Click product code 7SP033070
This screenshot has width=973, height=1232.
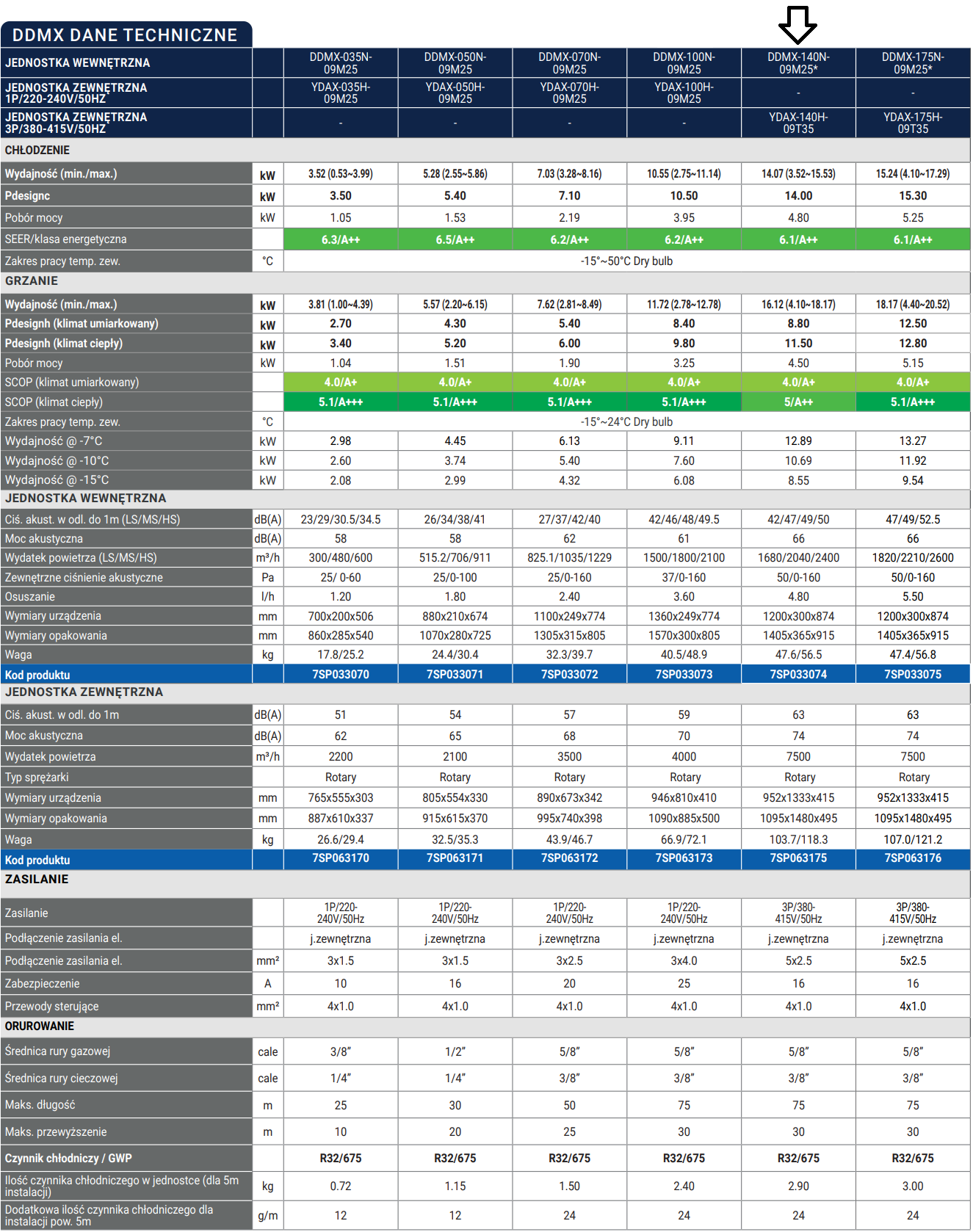(341, 675)
